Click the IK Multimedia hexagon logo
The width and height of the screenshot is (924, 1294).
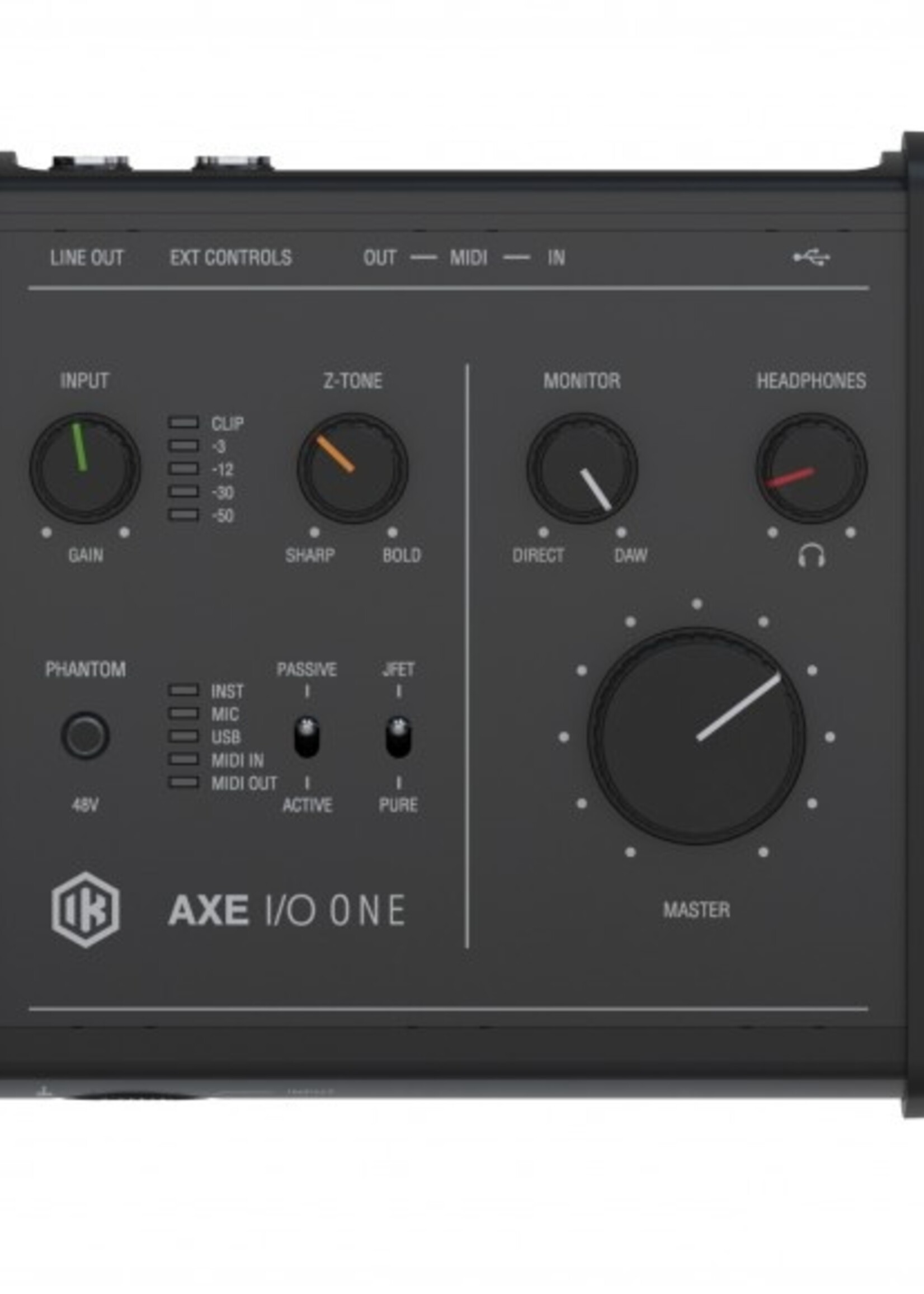pyautogui.click(x=86, y=910)
